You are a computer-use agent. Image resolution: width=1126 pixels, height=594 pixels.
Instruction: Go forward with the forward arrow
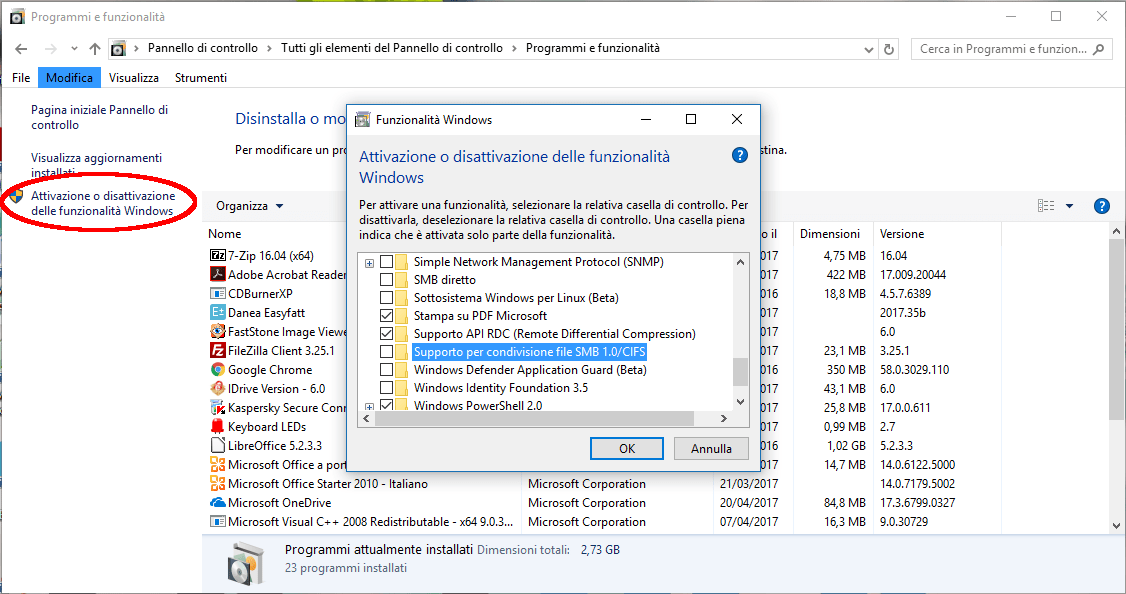click(50, 49)
